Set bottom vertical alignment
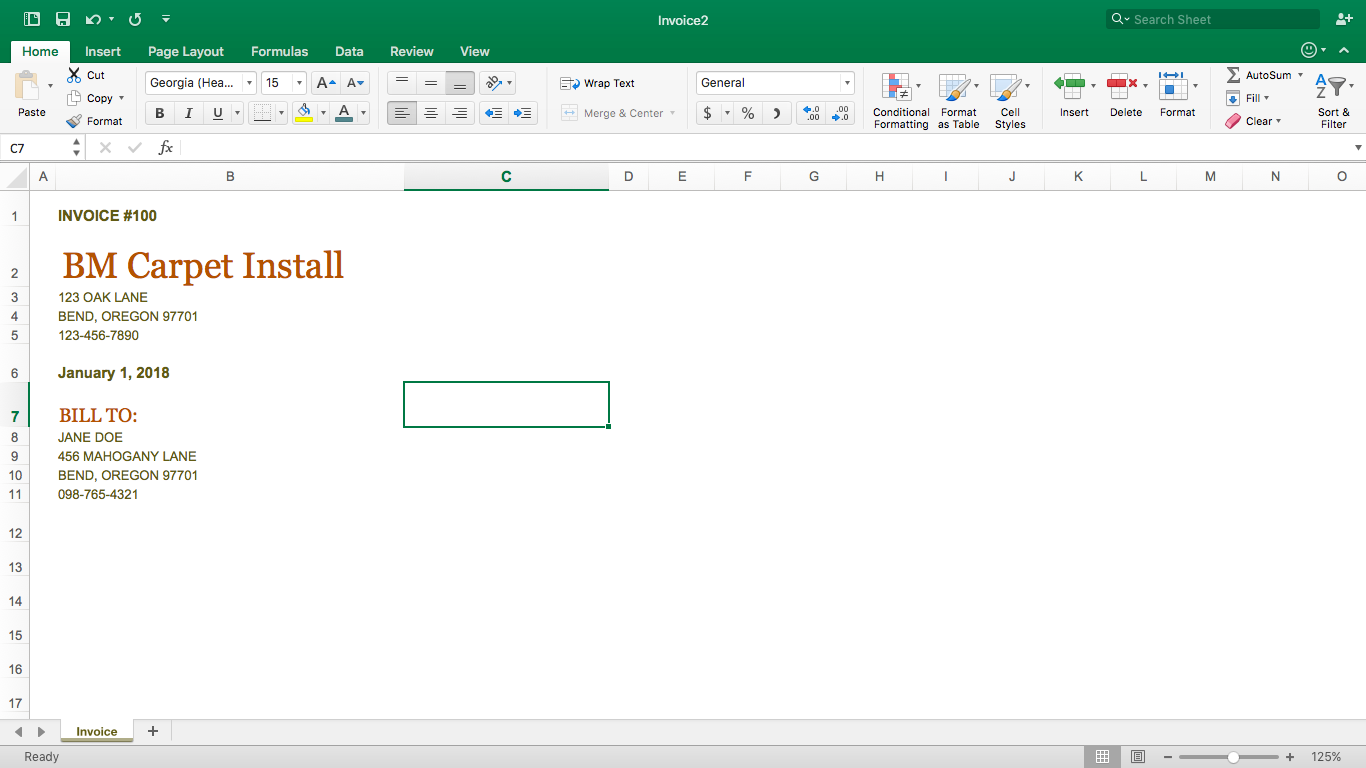The height and width of the screenshot is (768, 1366). [460, 83]
